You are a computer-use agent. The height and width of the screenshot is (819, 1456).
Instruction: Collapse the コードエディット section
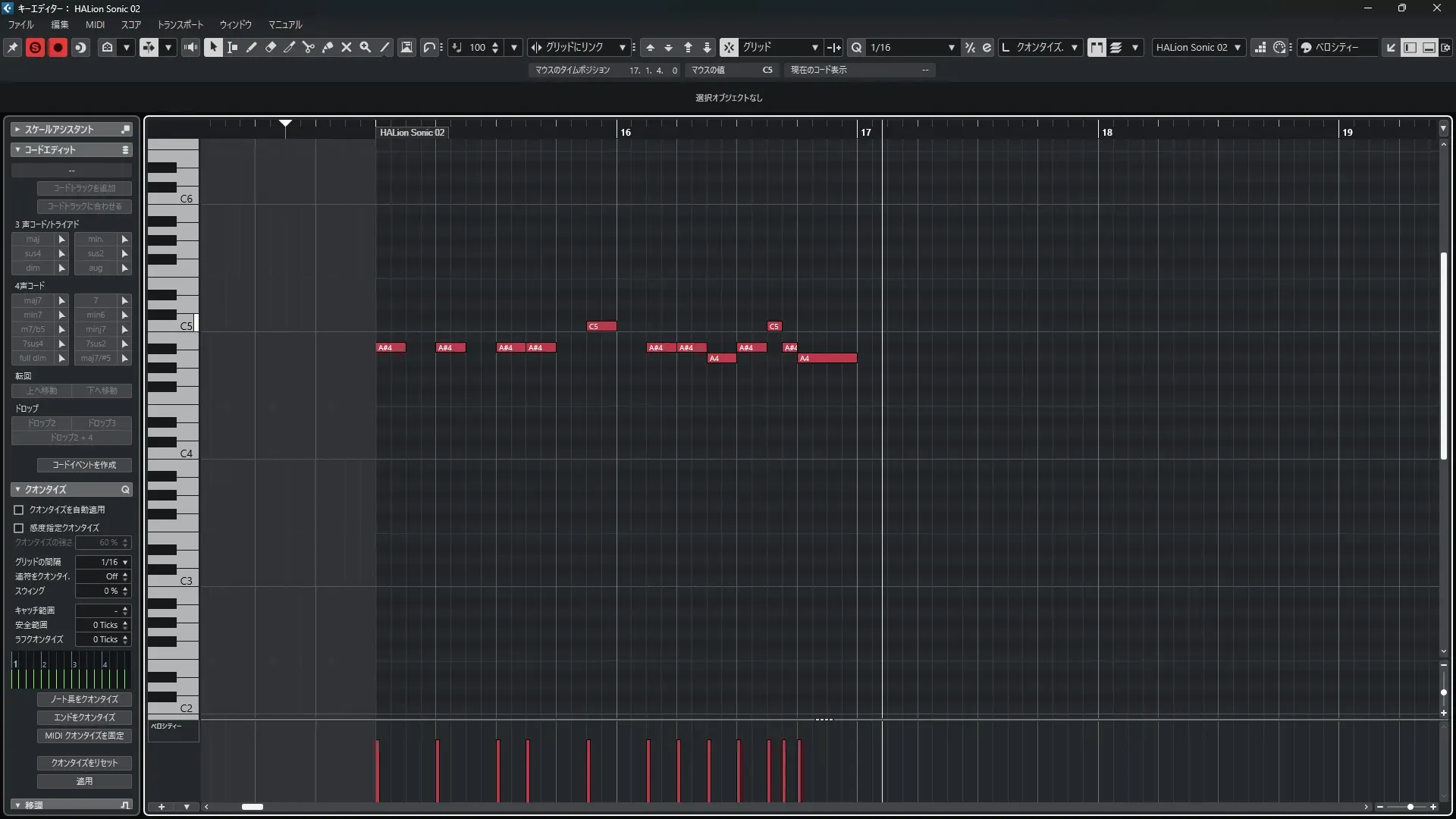pyautogui.click(x=17, y=150)
